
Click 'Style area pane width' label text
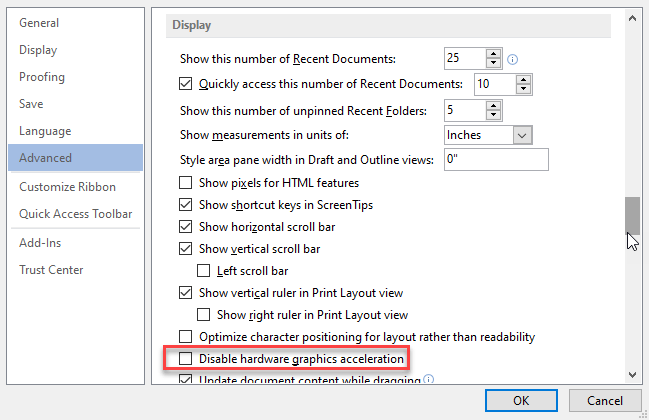pyautogui.click(x=307, y=160)
